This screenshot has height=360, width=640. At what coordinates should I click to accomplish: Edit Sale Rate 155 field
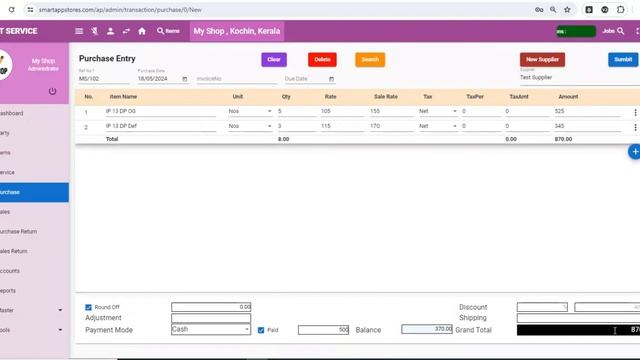pyautogui.click(x=391, y=111)
